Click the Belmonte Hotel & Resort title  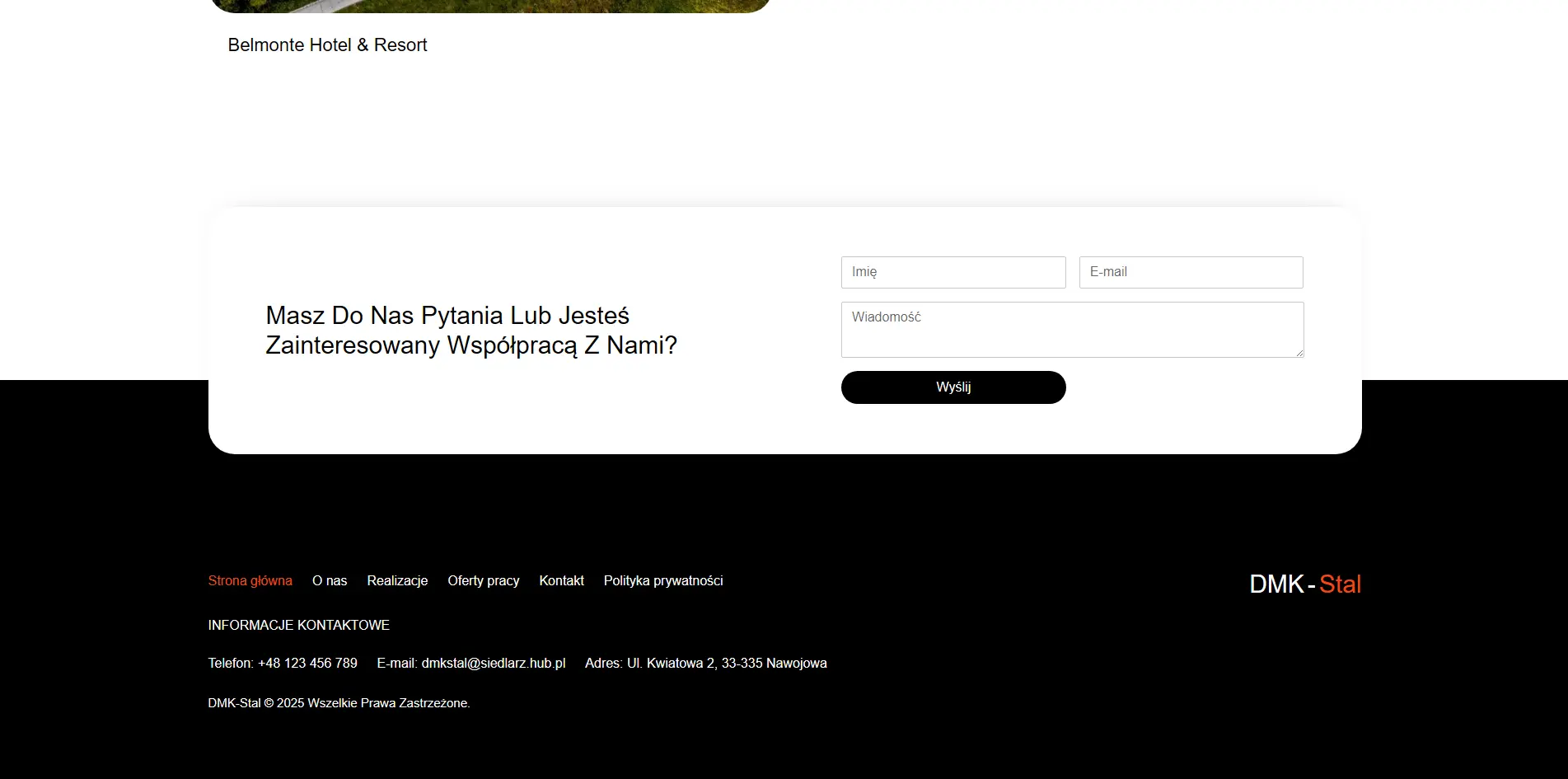pyautogui.click(x=327, y=45)
